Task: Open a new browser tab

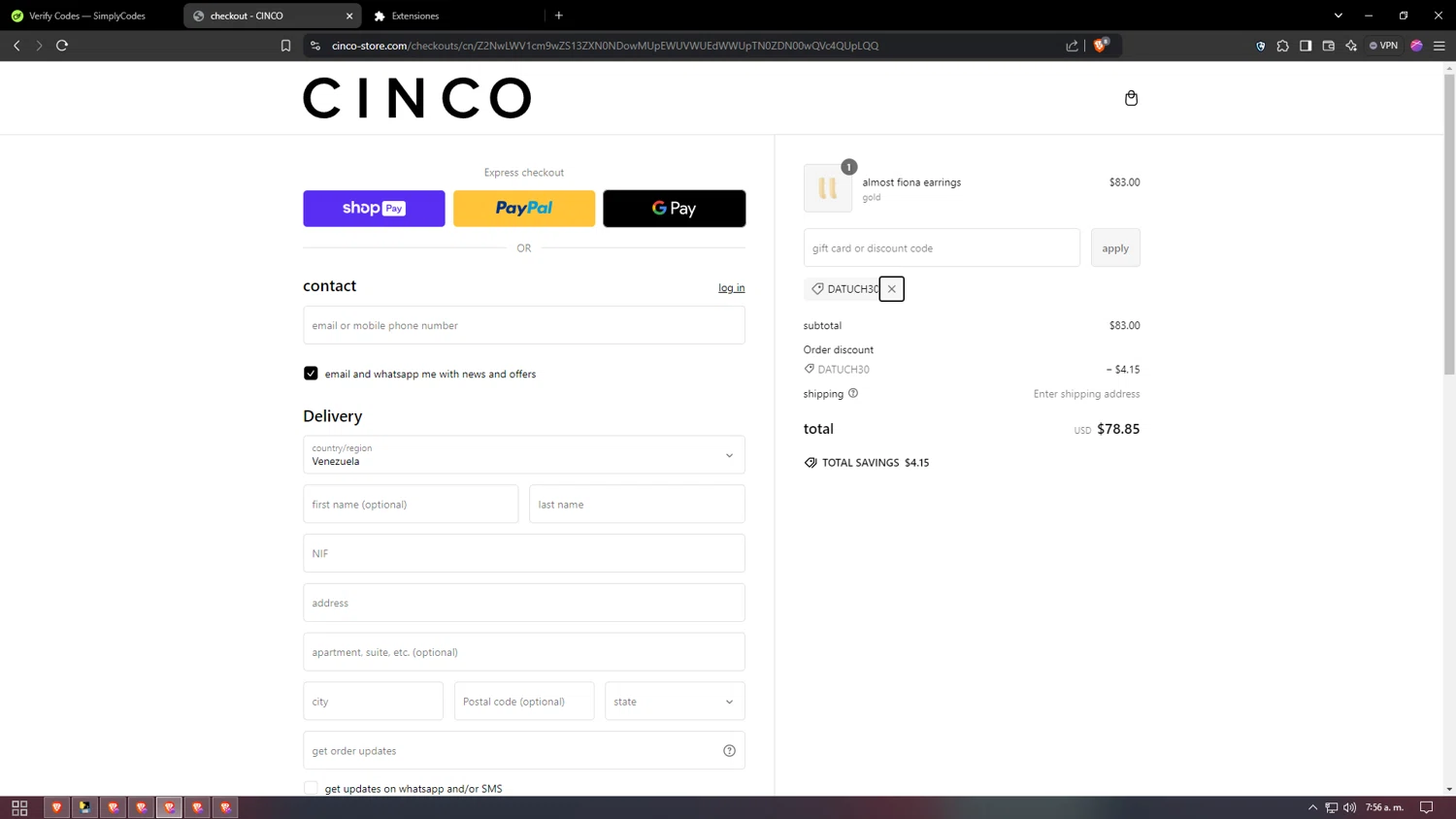Action: pyautogui.click(x=559, y=16)
